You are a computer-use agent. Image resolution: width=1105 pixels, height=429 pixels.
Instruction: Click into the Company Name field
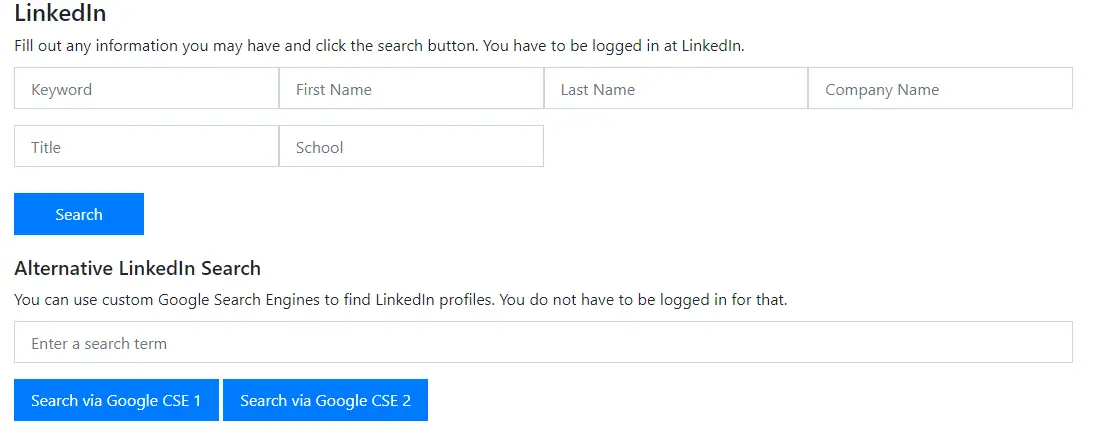pyautogui.click(x=940, y=89)
